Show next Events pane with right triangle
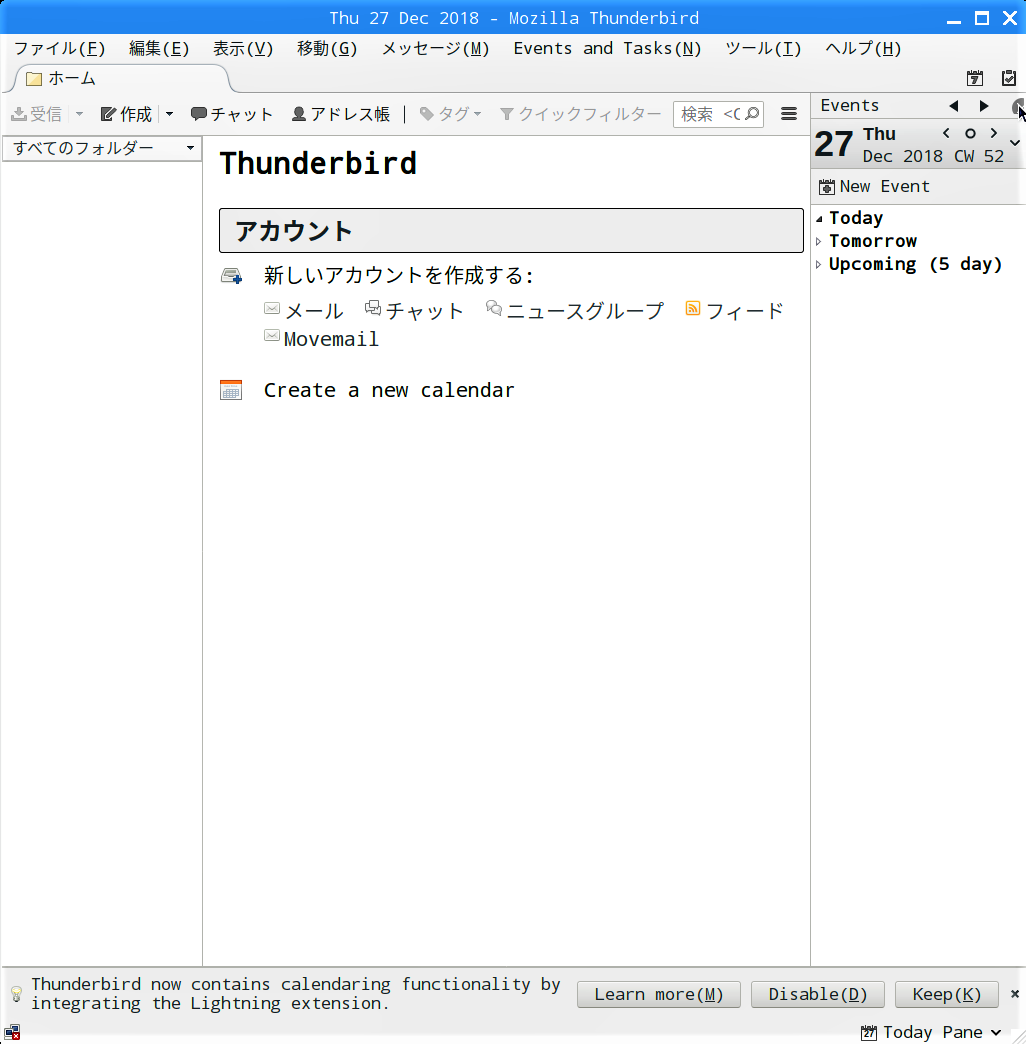The width and height of the screenshot is (1026, 1044). (984, 106)
